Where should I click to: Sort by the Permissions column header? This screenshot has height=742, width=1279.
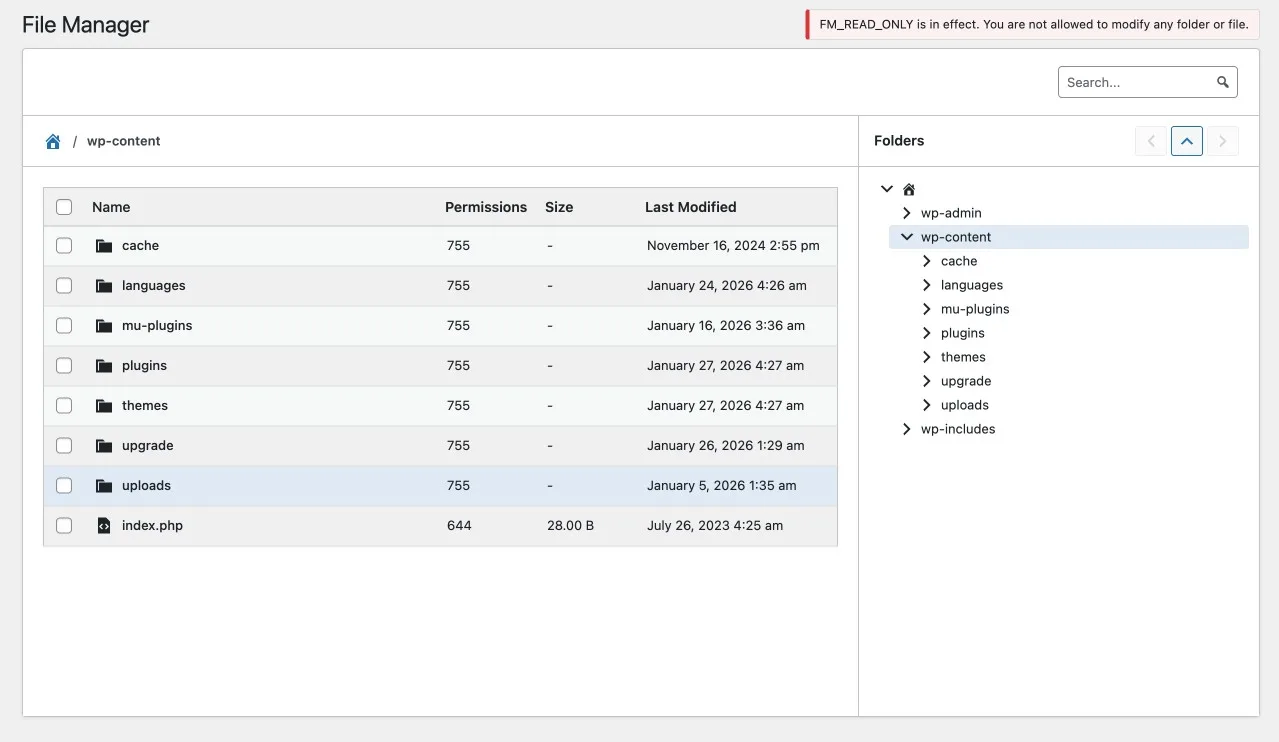pyautogui.click(x=485, y=207)
